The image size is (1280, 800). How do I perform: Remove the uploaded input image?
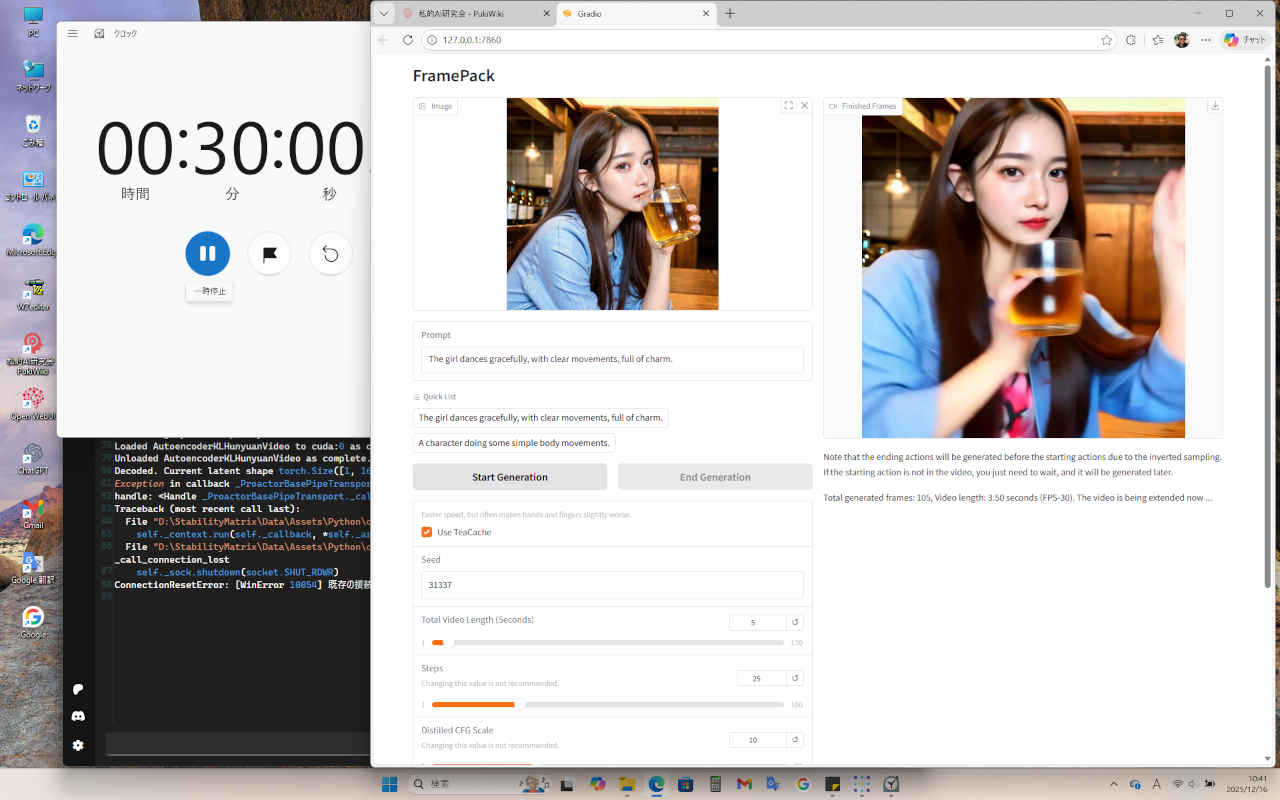pos(804,106)
